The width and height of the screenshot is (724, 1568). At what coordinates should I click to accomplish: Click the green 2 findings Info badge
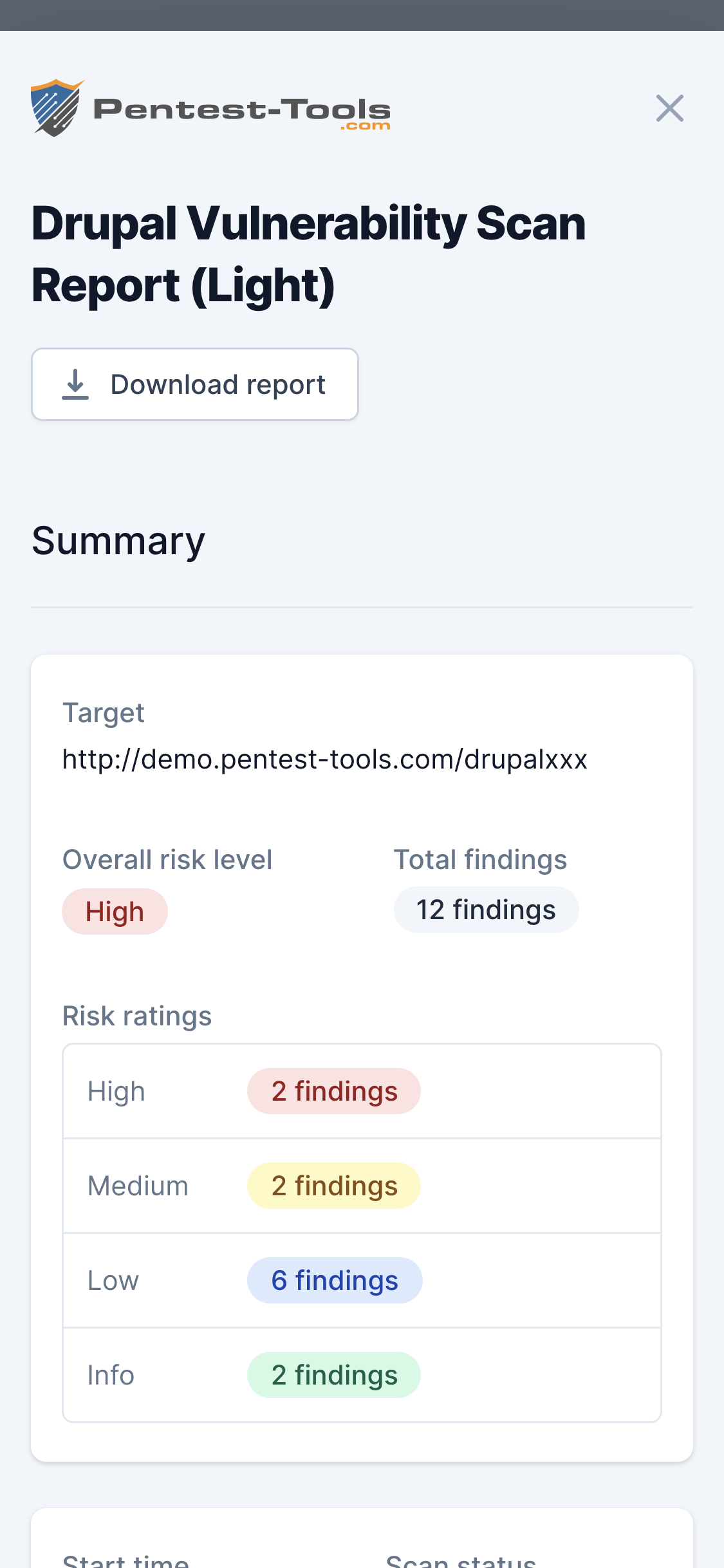coord(333,1374)
